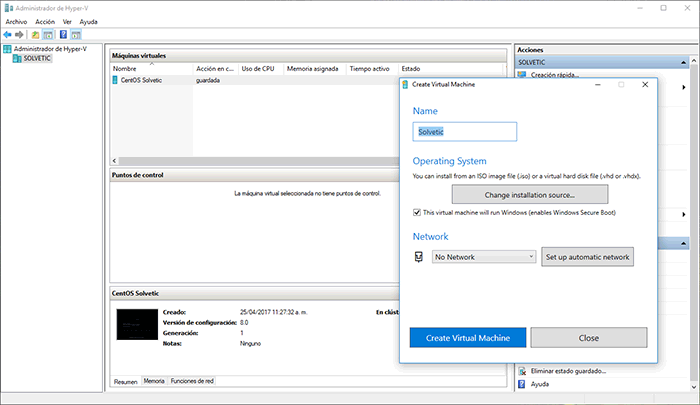Screen dimensions: 700x405
Task: Click the Name field containing Solvetic
Action: coord(465,132)
